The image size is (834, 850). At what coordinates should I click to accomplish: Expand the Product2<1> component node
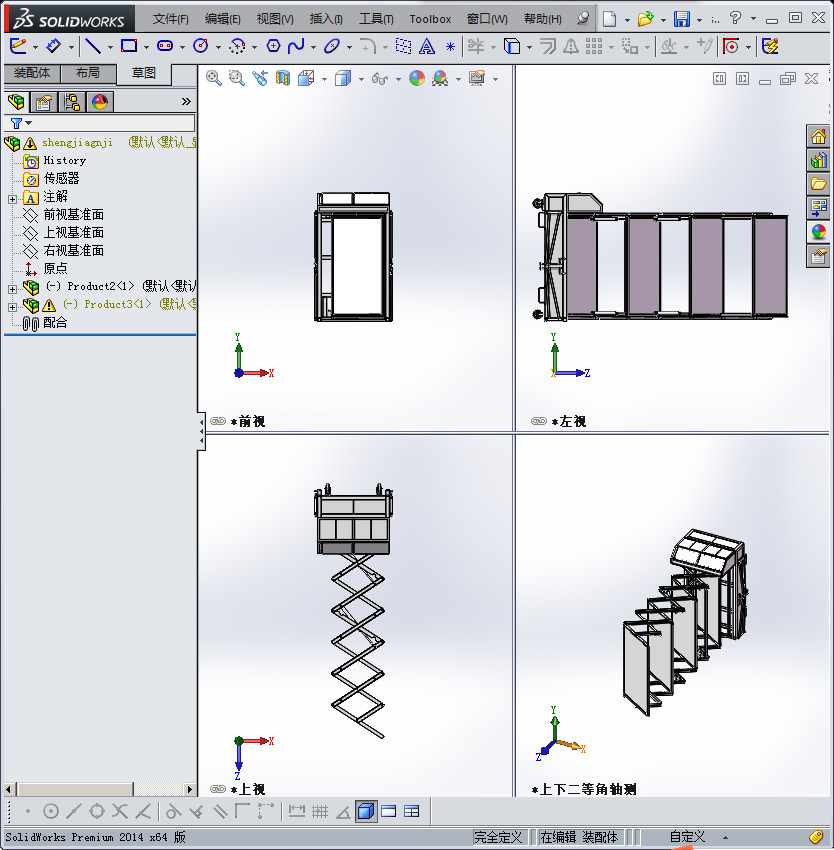tap(12, 289)
